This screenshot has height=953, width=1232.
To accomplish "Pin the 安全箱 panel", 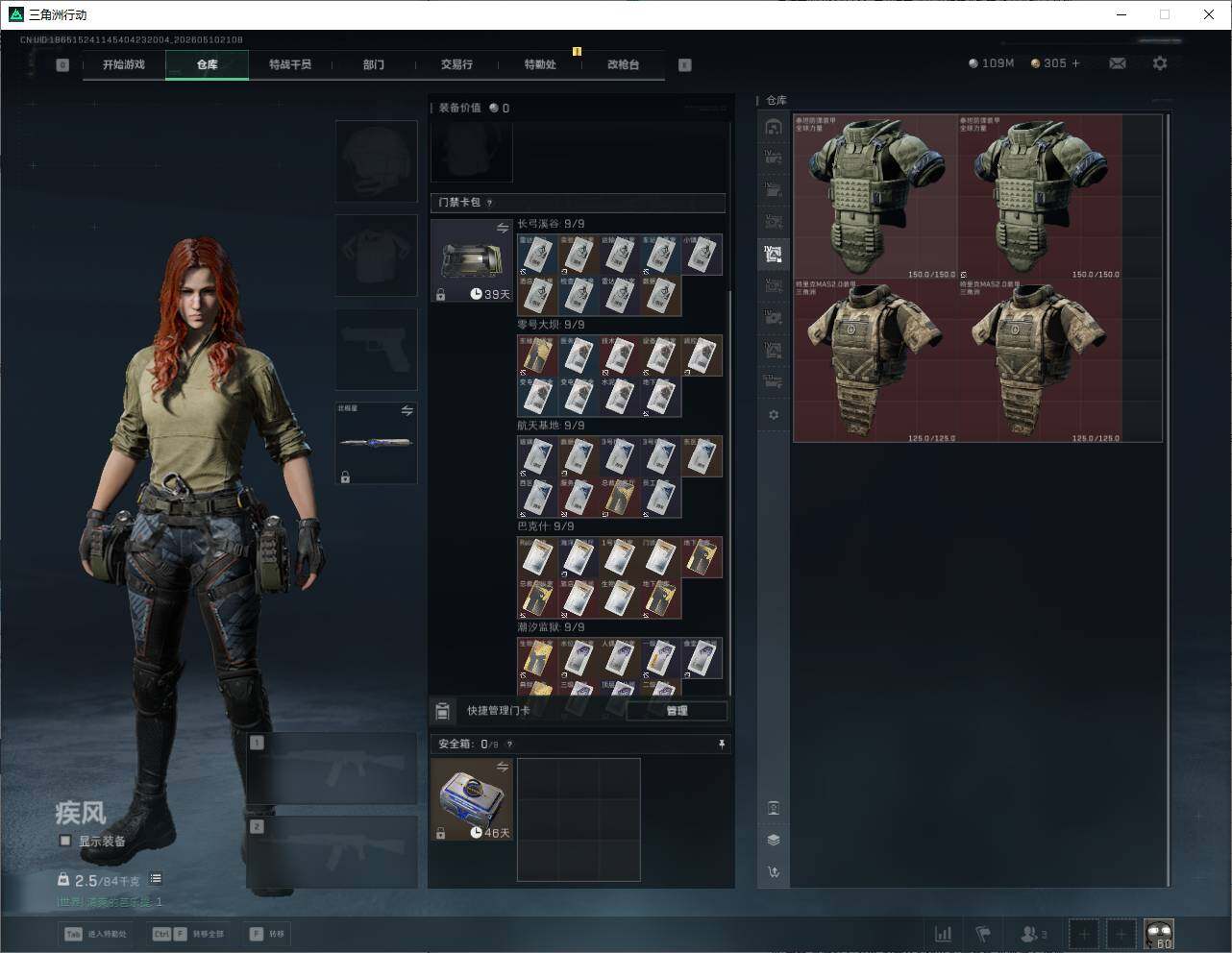I will [x=722, y=744].
